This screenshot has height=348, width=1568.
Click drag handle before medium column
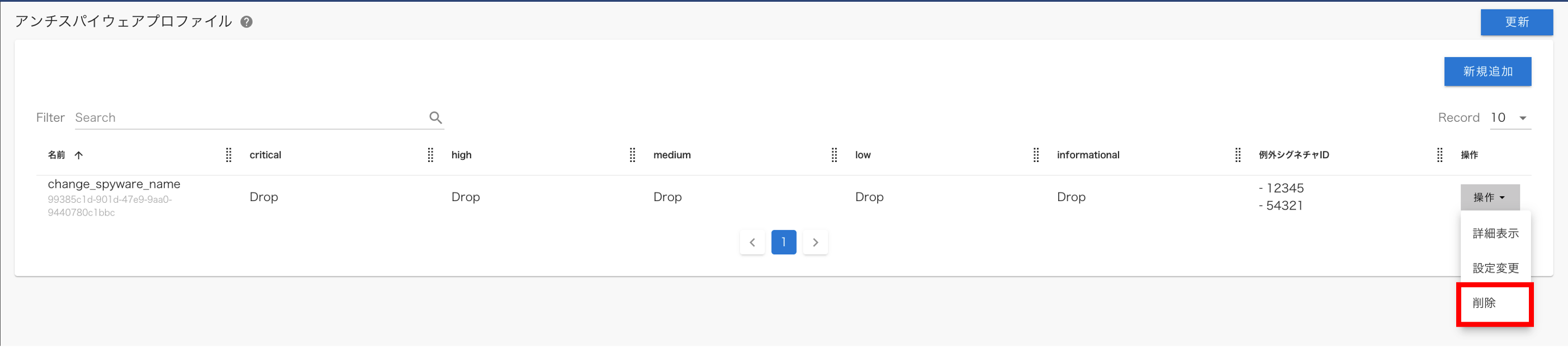tap(632, 155)
